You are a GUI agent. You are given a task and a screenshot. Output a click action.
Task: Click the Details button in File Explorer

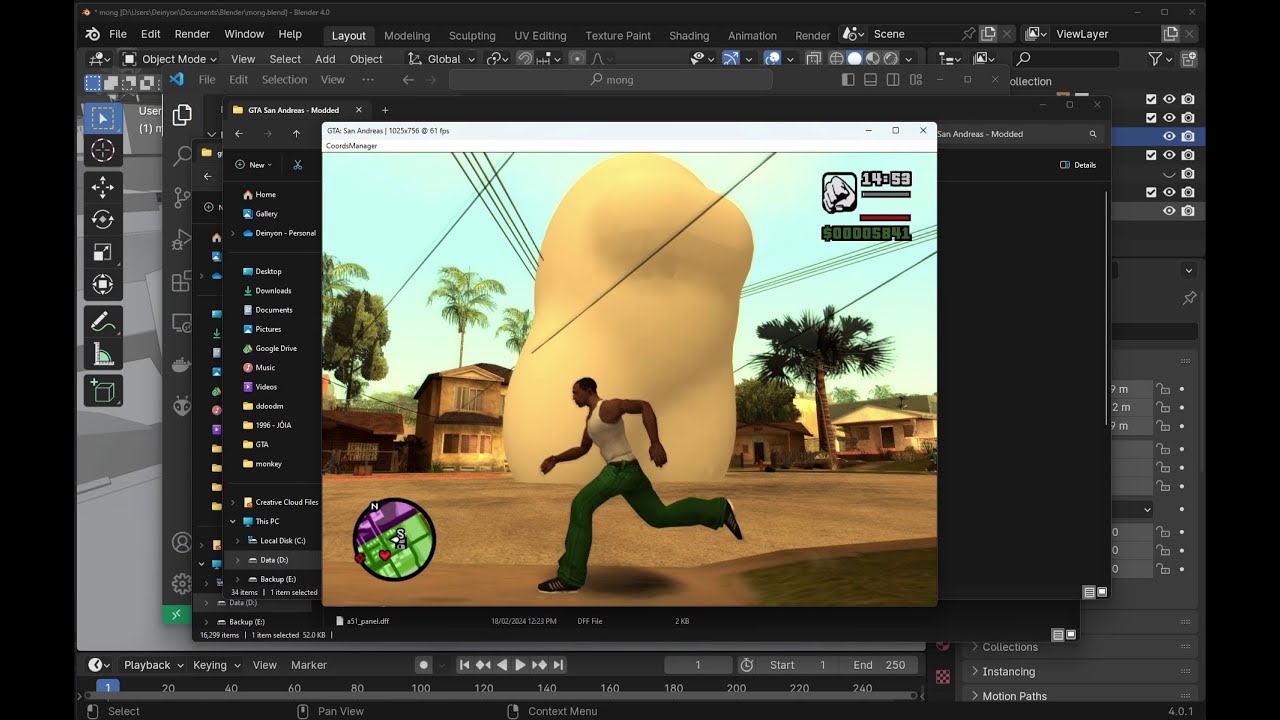(1078, 165)
